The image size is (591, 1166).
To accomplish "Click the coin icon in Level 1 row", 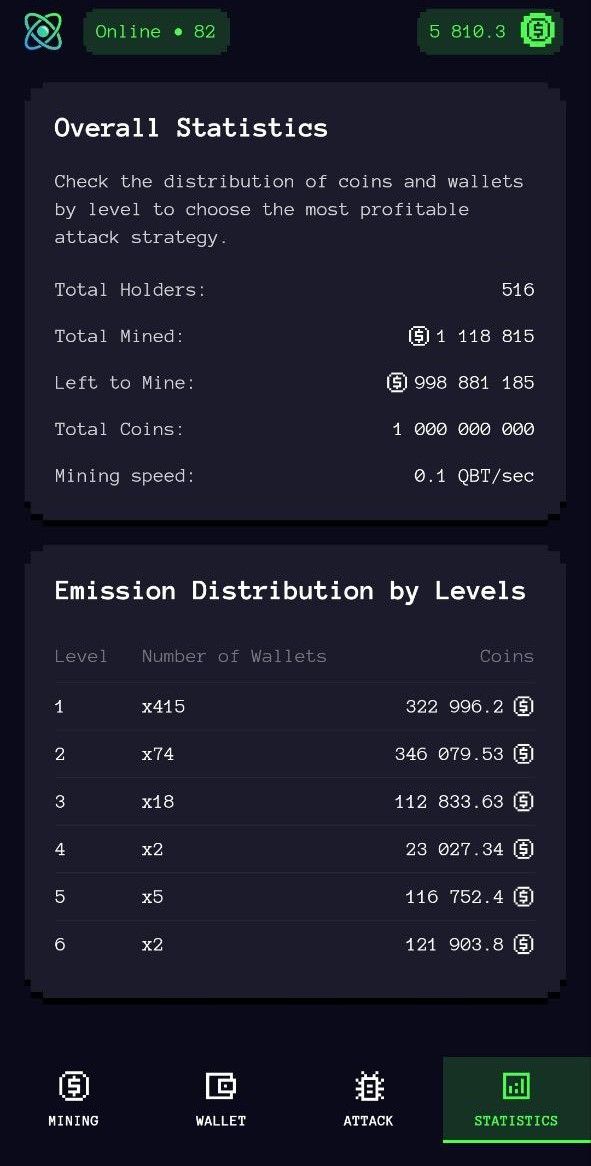I will pos(524,706).
